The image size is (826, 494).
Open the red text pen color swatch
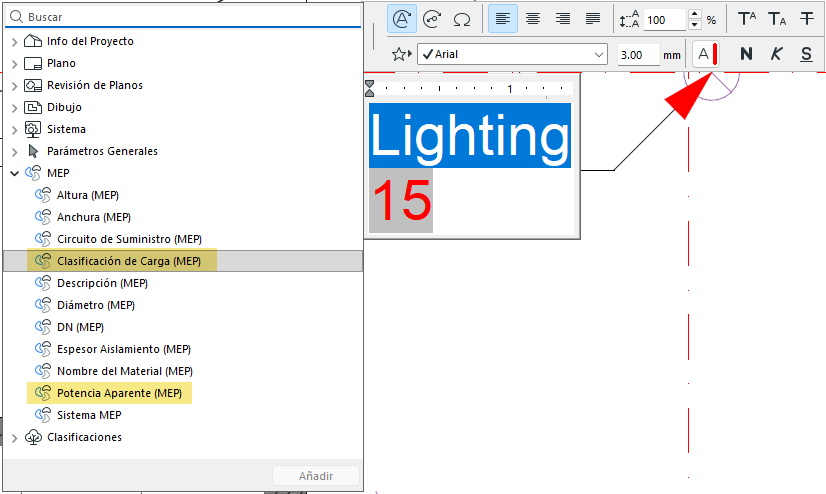[x=706, y=54]
